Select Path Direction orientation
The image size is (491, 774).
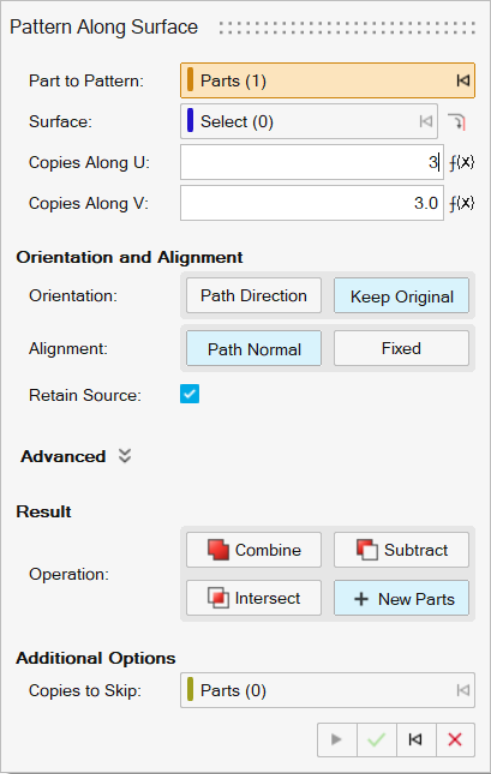coord(254,296)
